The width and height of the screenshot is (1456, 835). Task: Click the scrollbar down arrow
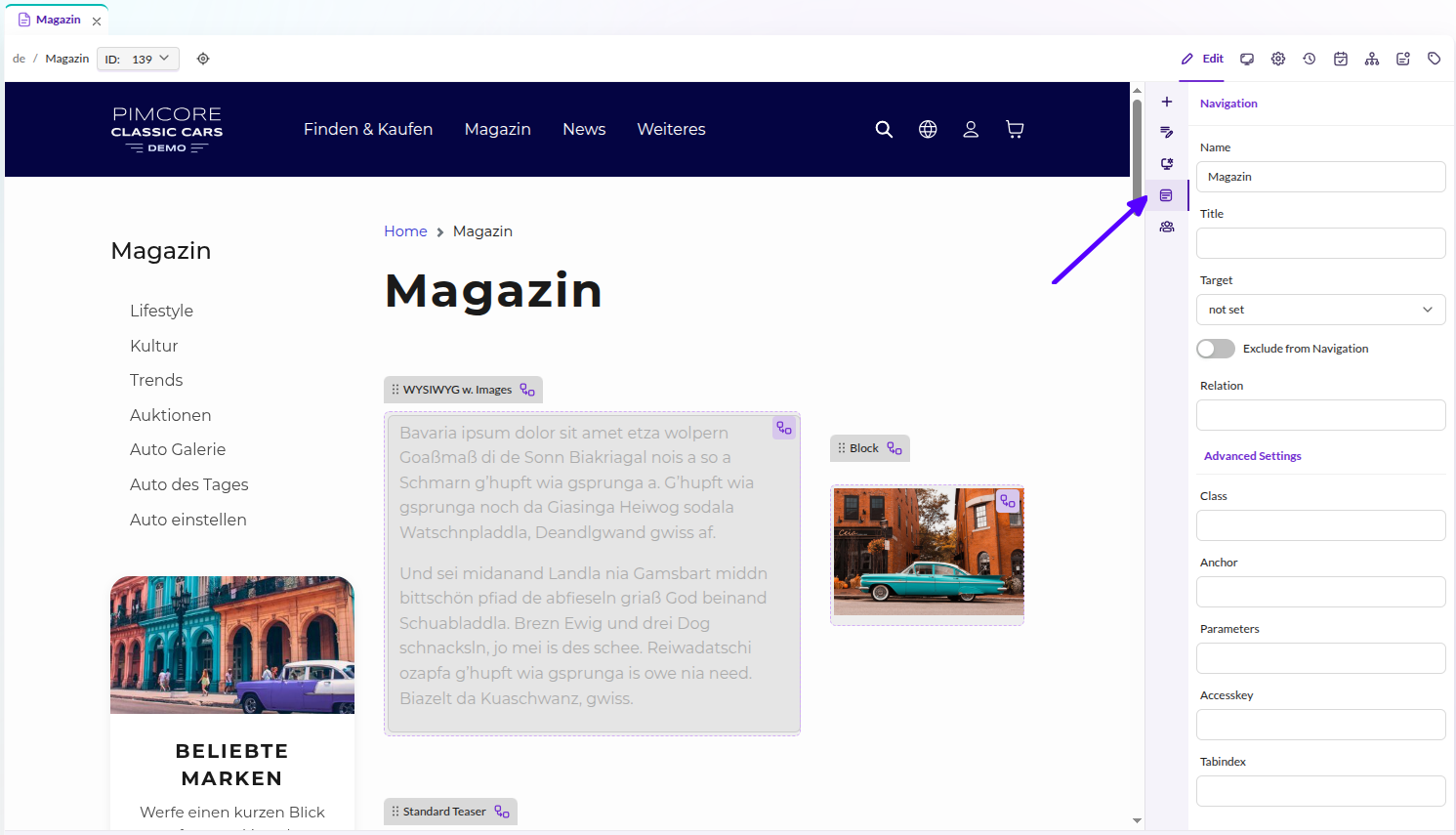point(1137,820)
